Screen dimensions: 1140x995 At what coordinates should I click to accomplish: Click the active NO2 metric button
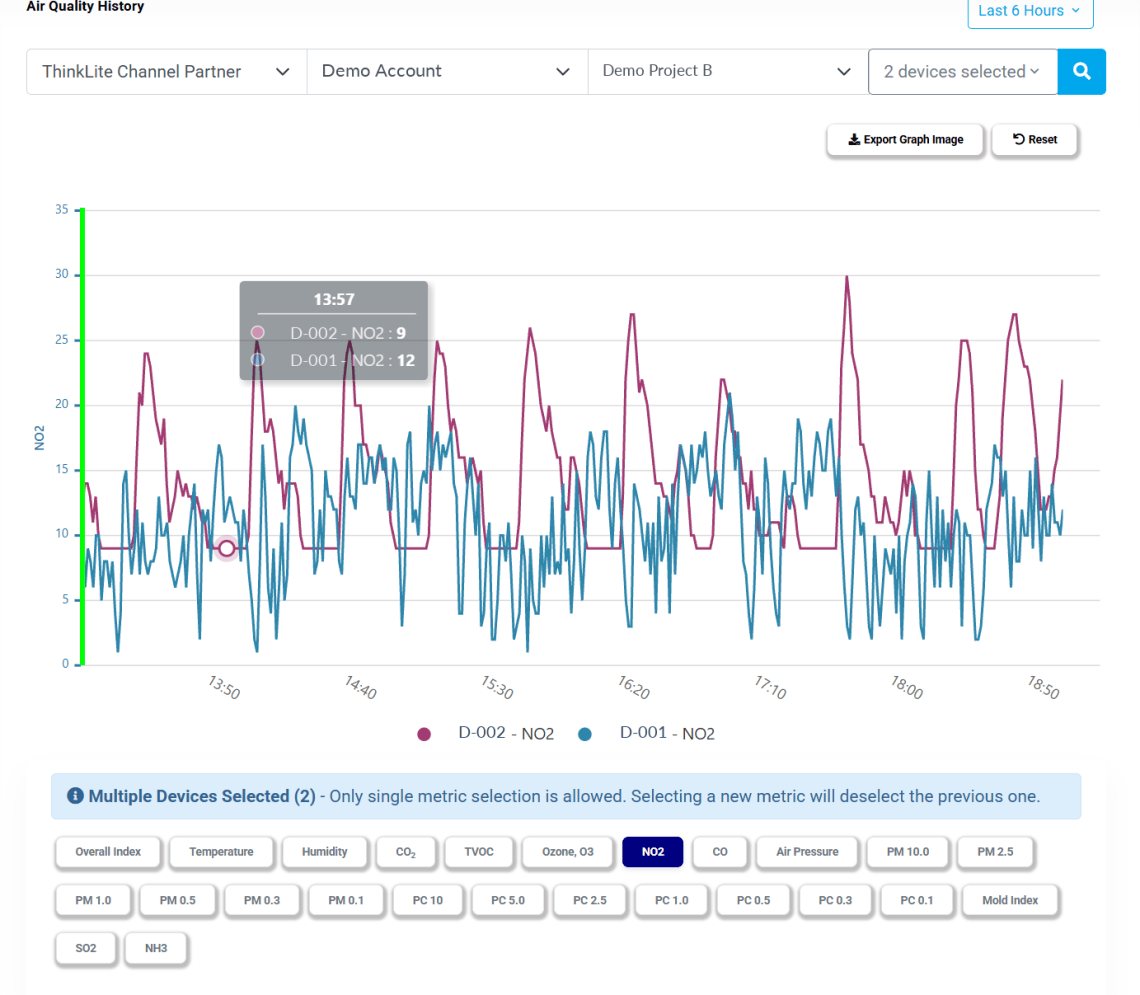click(653, 852)
